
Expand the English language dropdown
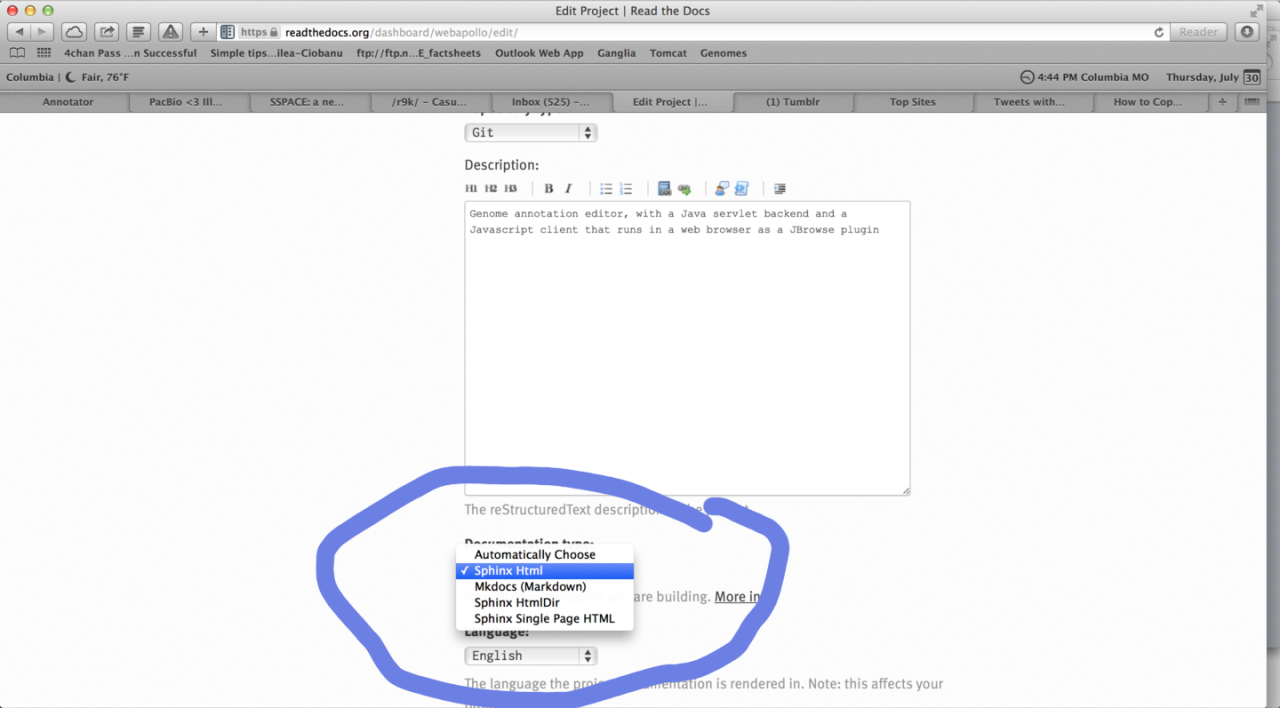point(531,656)
